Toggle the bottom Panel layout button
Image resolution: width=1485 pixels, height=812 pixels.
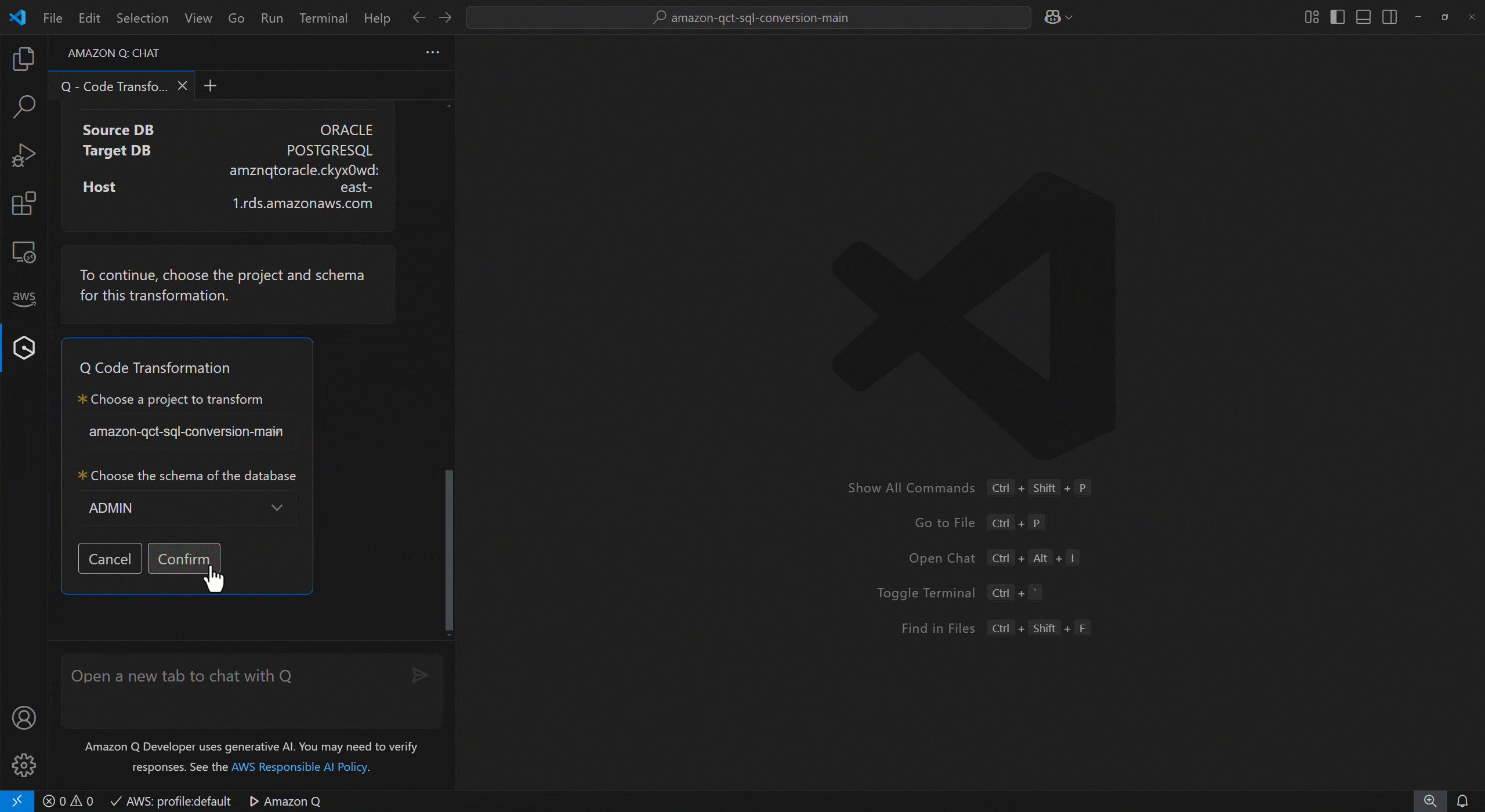pos(1363,17)
